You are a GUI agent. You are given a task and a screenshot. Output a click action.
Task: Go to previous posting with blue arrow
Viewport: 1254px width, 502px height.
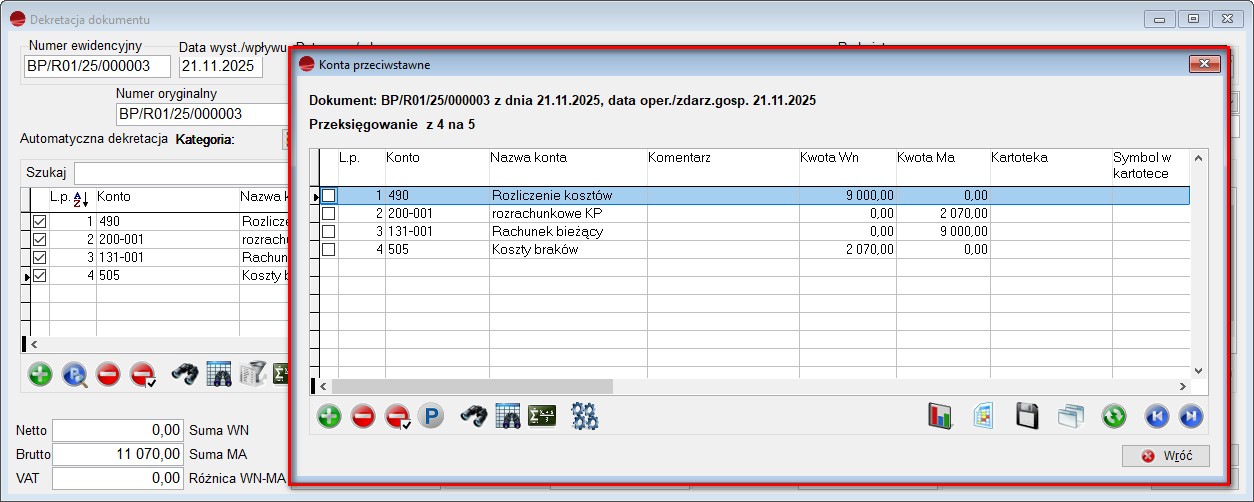coord(1157,416)
